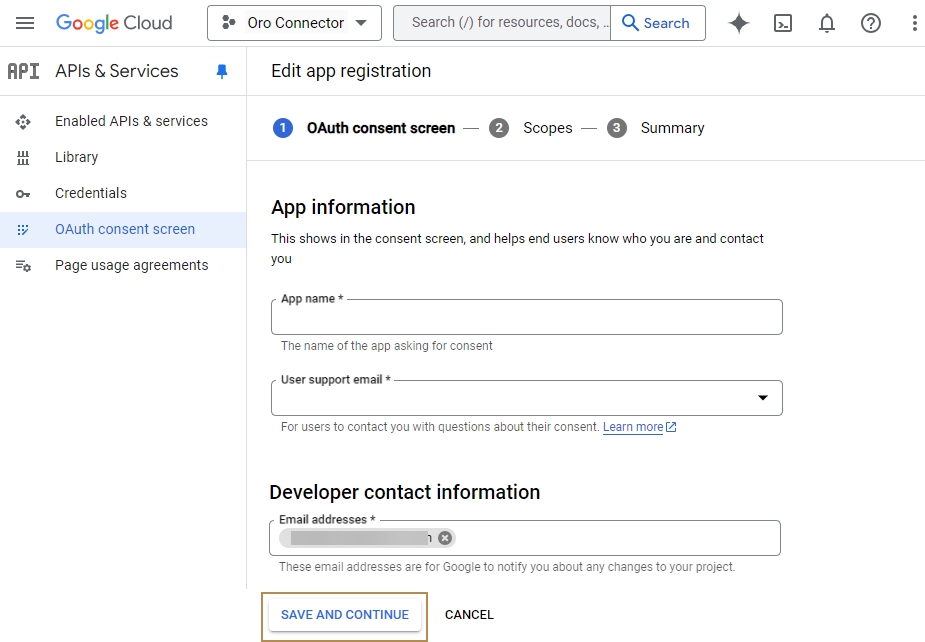Open Page usage agreements
Screen dimensions: 925x642
coord(131,265)
